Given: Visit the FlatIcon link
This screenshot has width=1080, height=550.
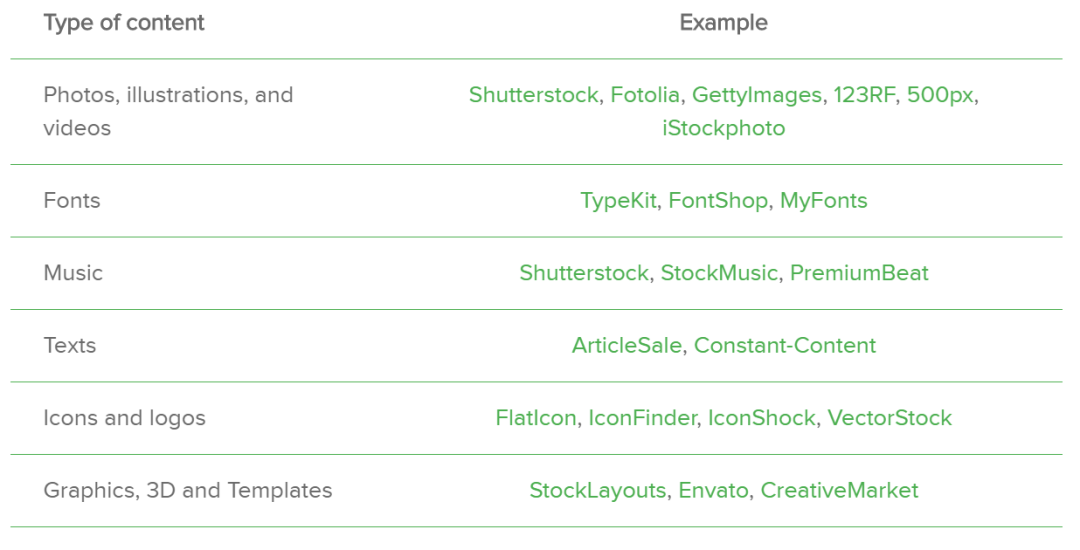Looking at the screenshot, I should point(535,418).
